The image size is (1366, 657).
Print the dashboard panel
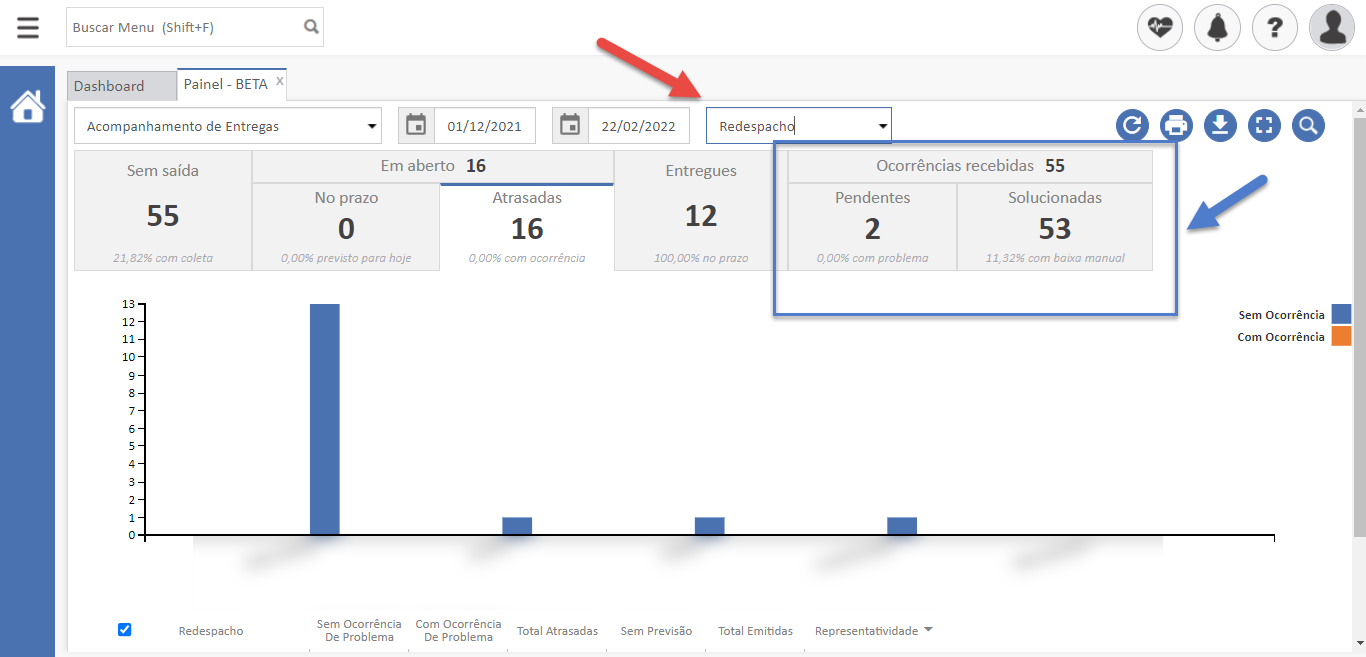(x=1176, y=125)
